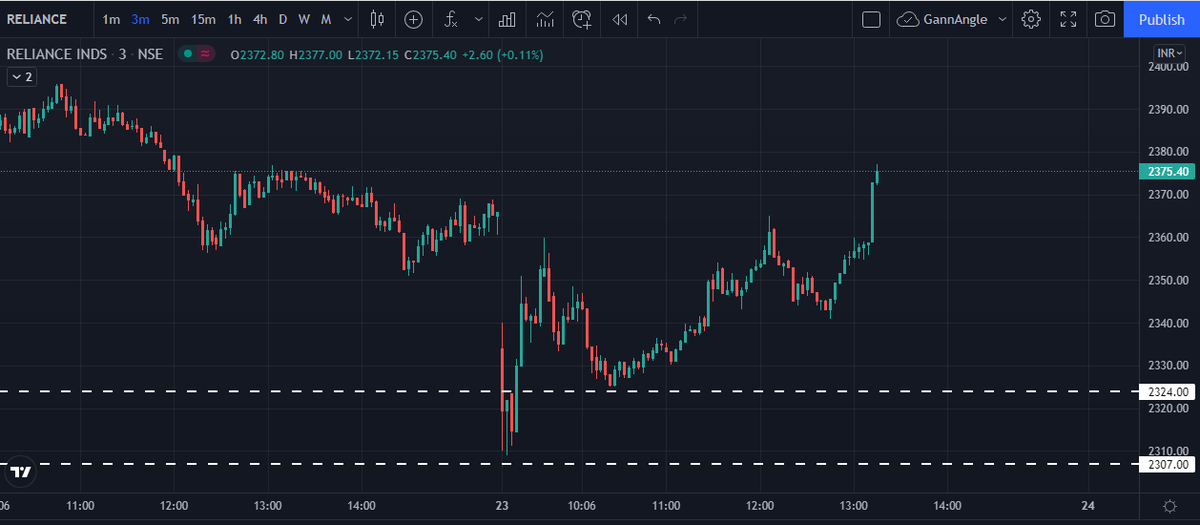
Task: Start bar replay with the rewind icon
Action: [x=620, y=19]
